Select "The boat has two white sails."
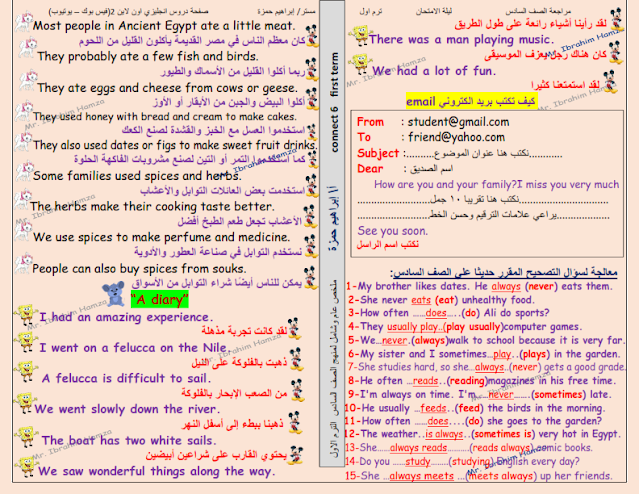639x494 pixels. pos(129,441)
